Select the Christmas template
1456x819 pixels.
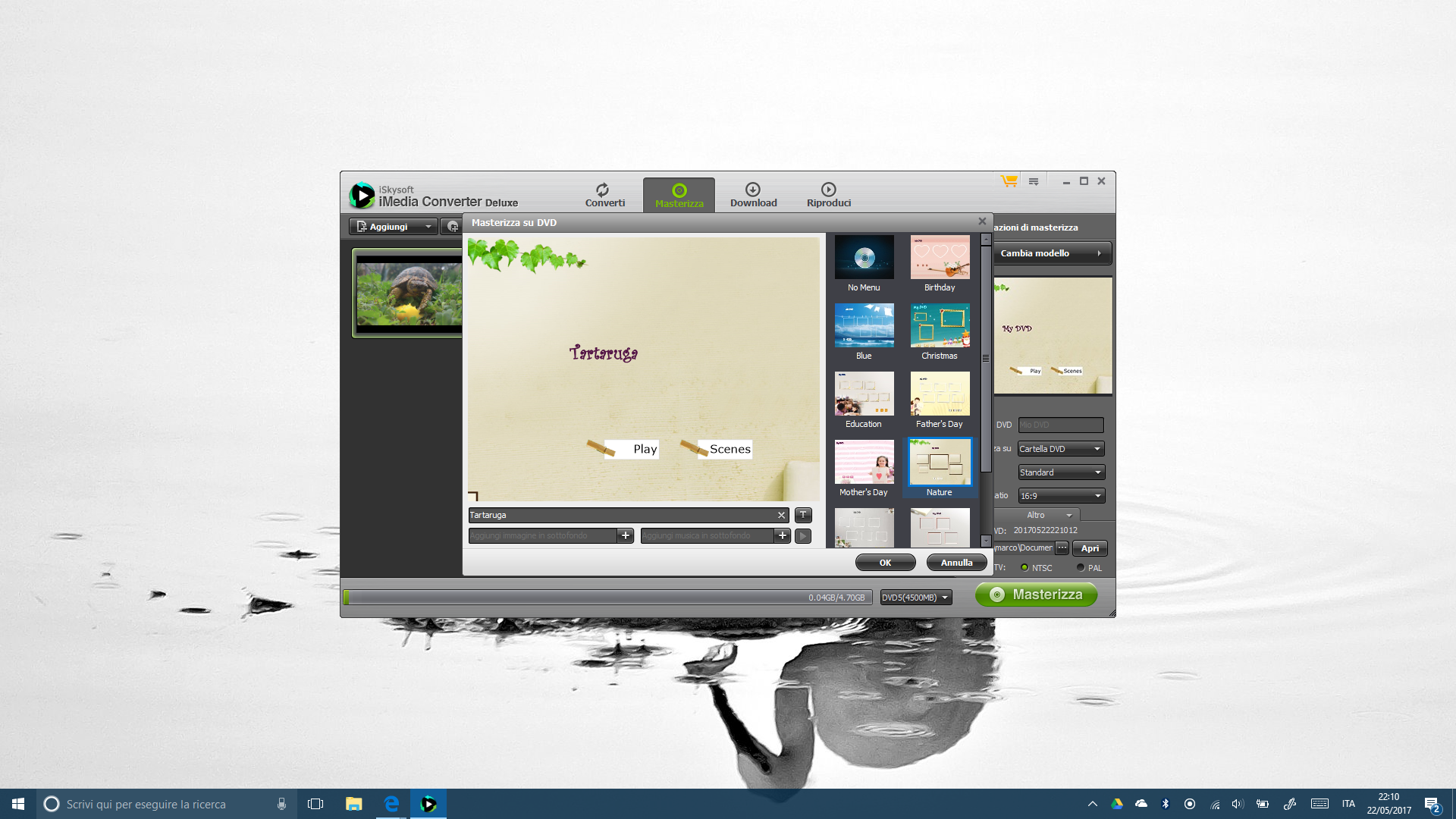pos(940,332)
